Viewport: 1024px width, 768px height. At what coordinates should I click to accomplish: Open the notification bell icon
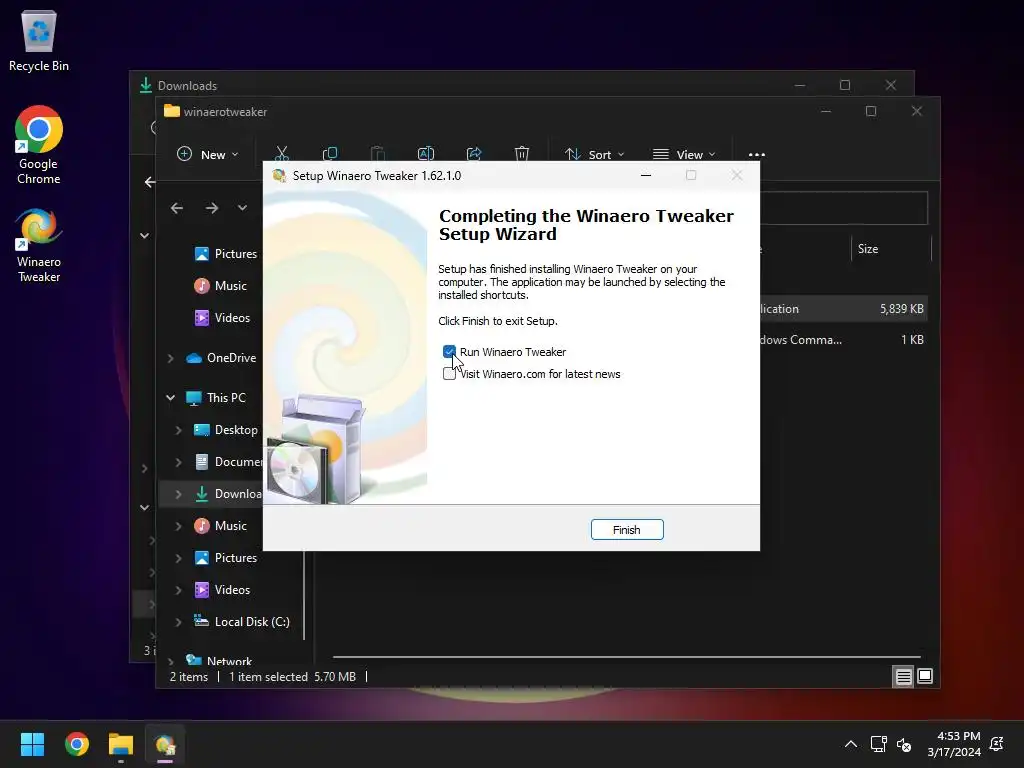997,744
